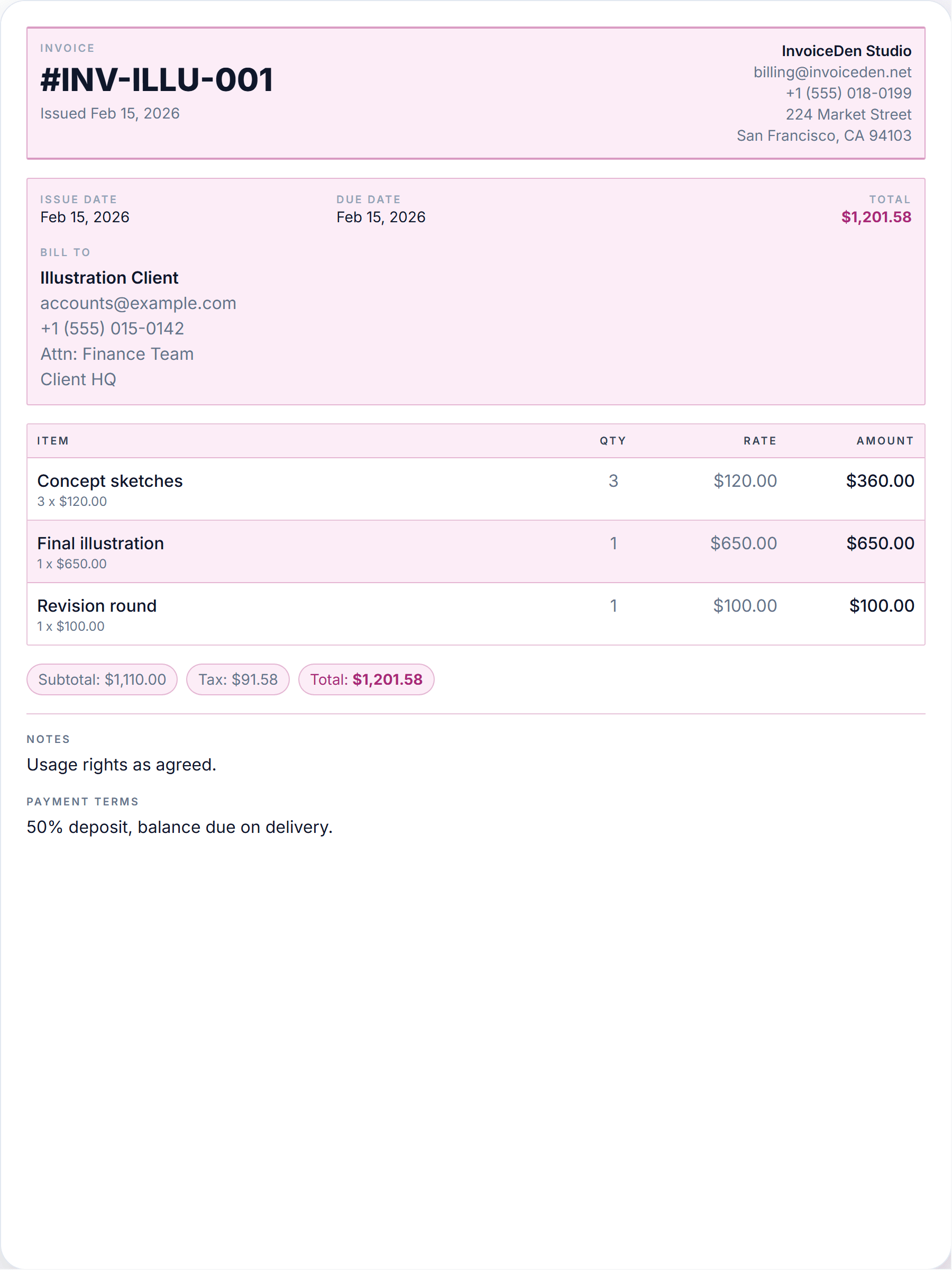Click the Total $1,201.58 pill
This screenshot has width=952, height=1270.
(x=366, y=680)
